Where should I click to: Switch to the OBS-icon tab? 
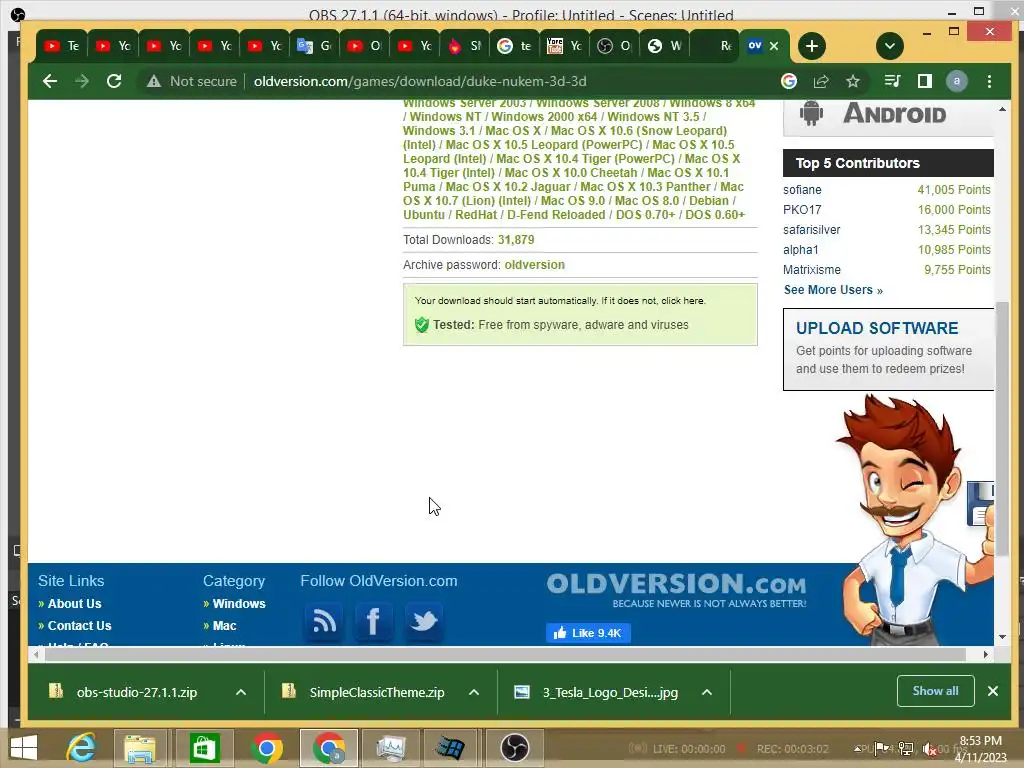tap(616, 46)
